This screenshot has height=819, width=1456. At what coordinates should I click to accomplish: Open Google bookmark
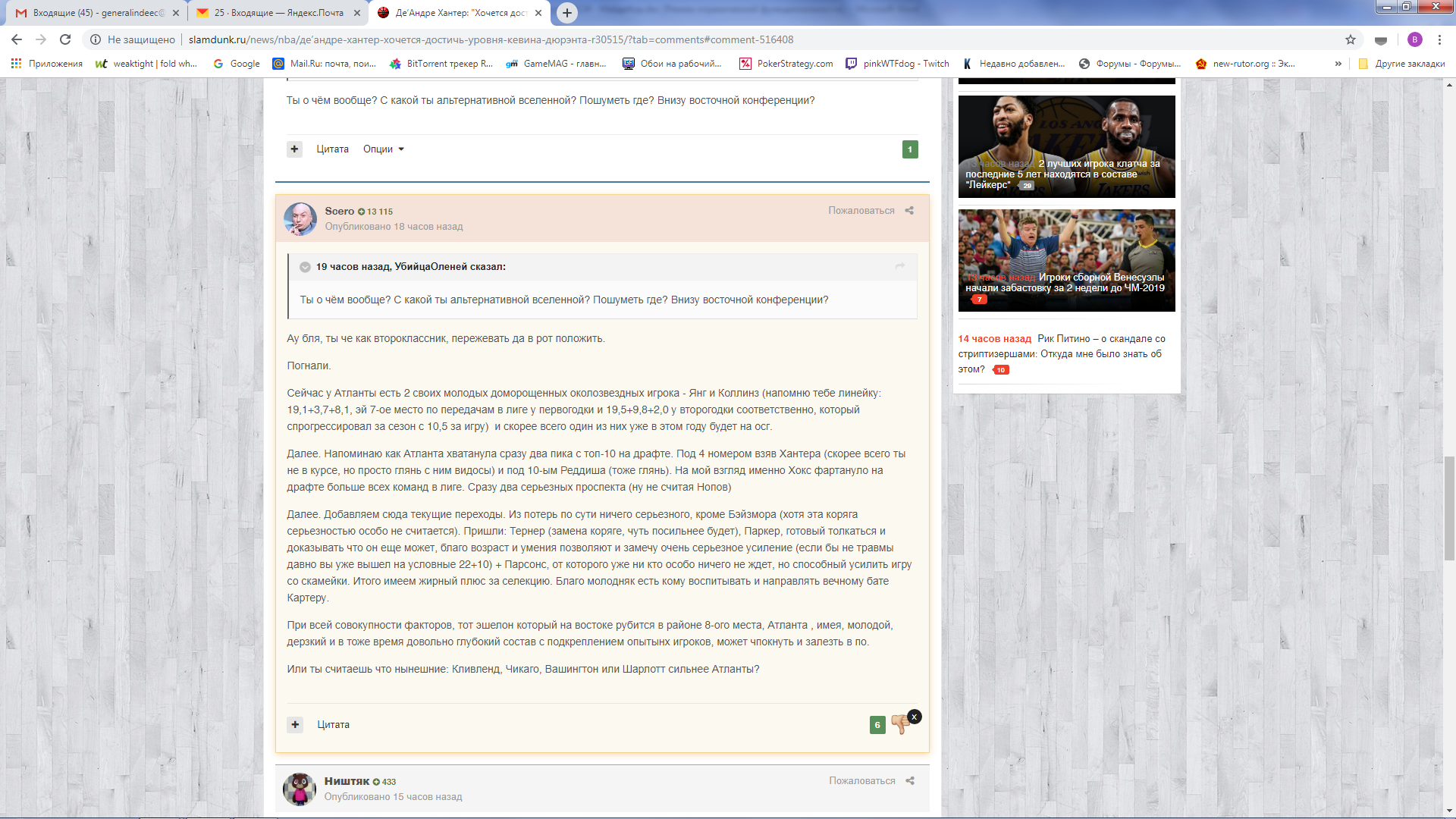coord(237,64)
